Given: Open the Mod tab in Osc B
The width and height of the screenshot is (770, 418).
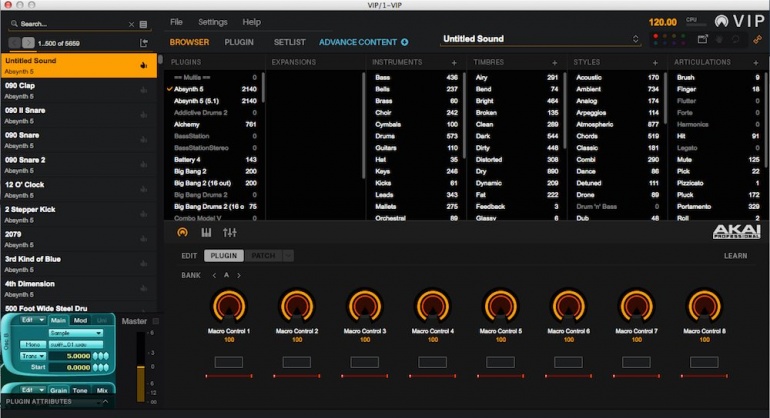Looking at the screenshot, I should coord(80,320).
